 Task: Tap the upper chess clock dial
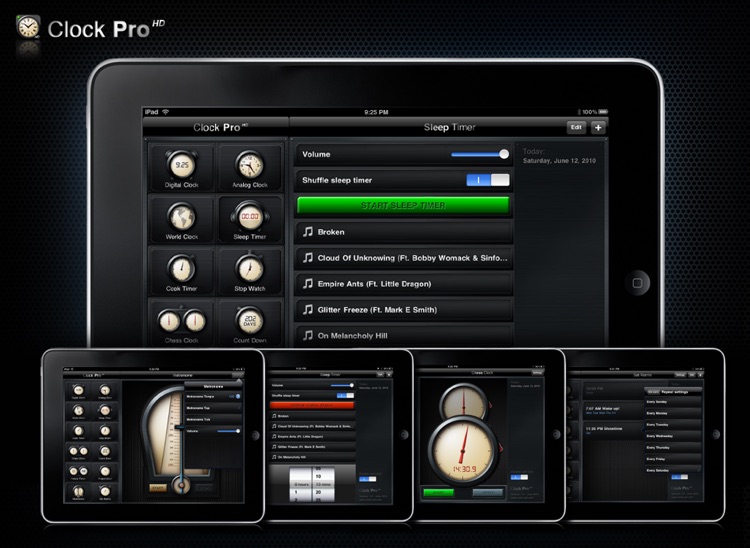click(x=463, y=401)
